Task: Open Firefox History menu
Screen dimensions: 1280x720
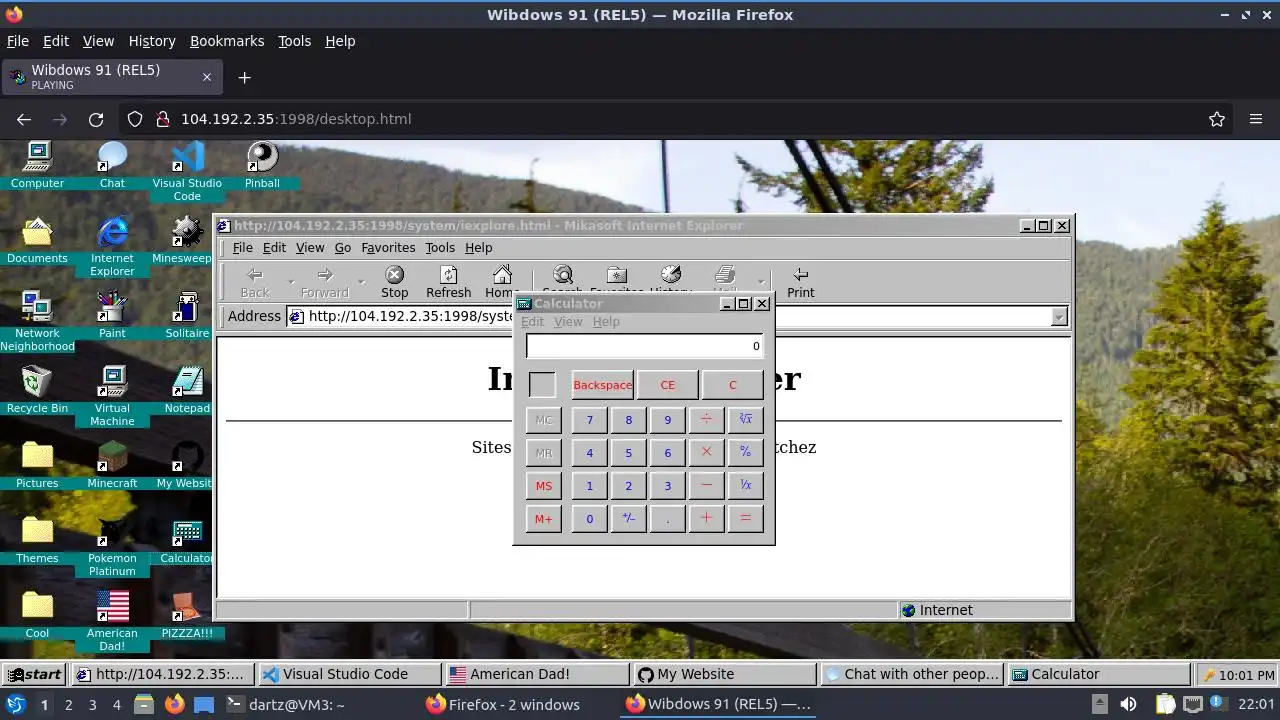Action: coord(152,41)
